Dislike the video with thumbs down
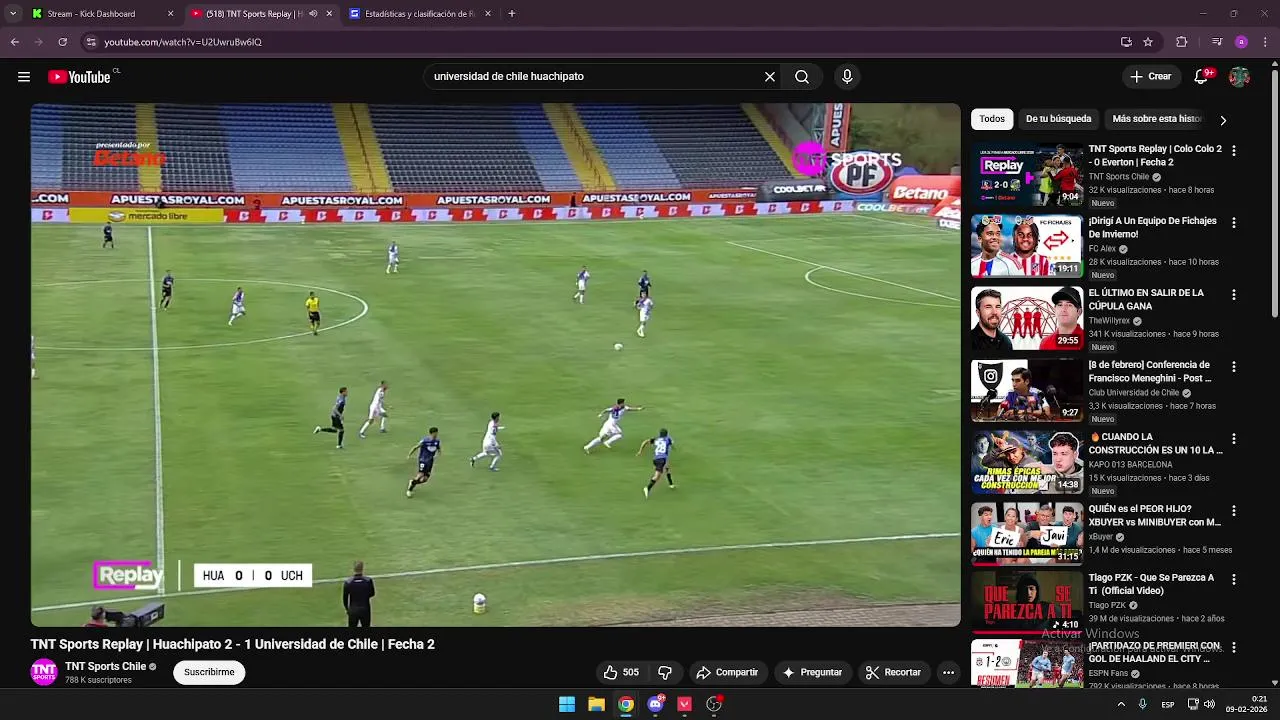Screen dimensions: 1280x720 [x=665, y=673]
